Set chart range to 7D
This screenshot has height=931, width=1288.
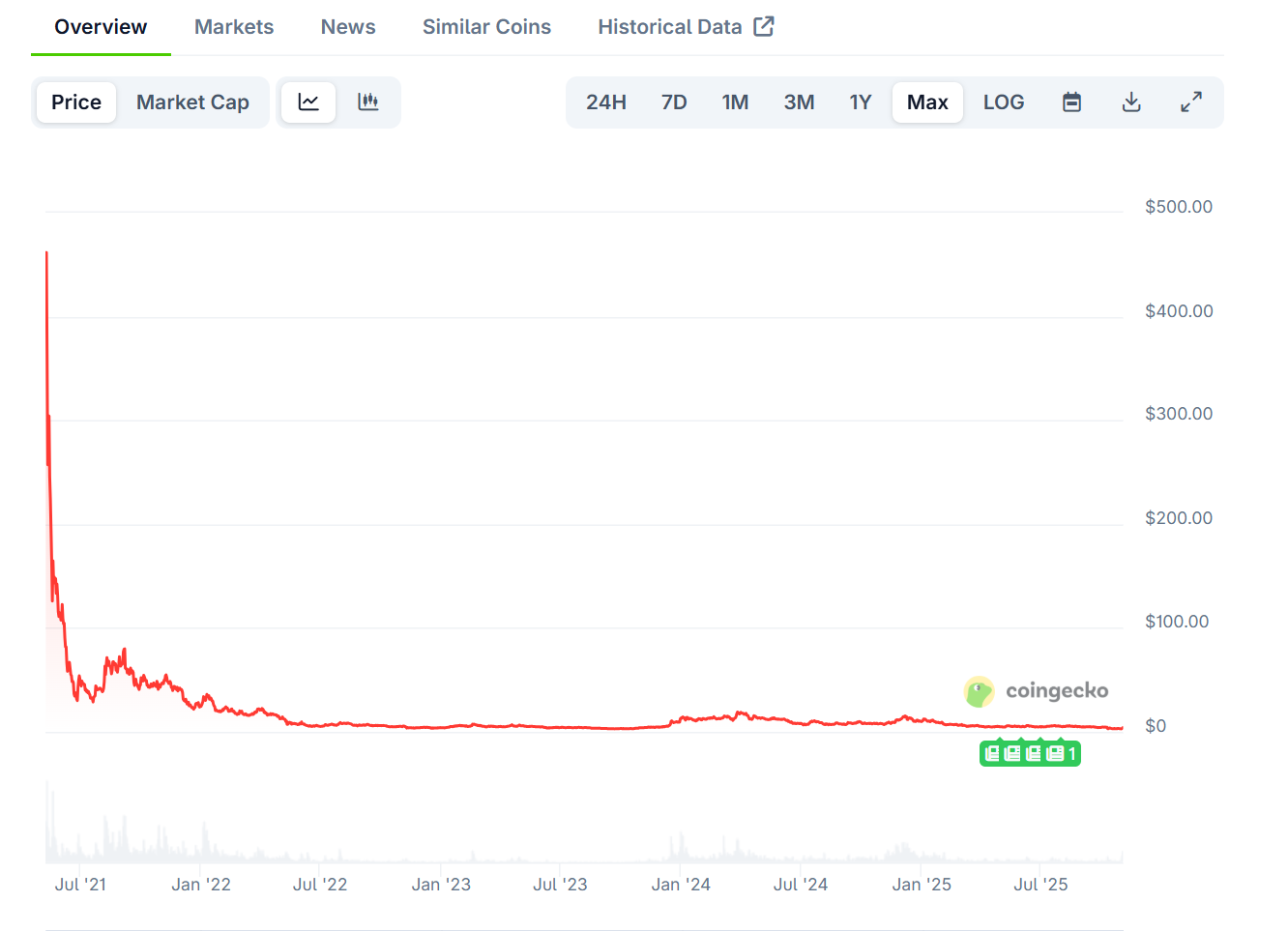(x=674, y=102)
